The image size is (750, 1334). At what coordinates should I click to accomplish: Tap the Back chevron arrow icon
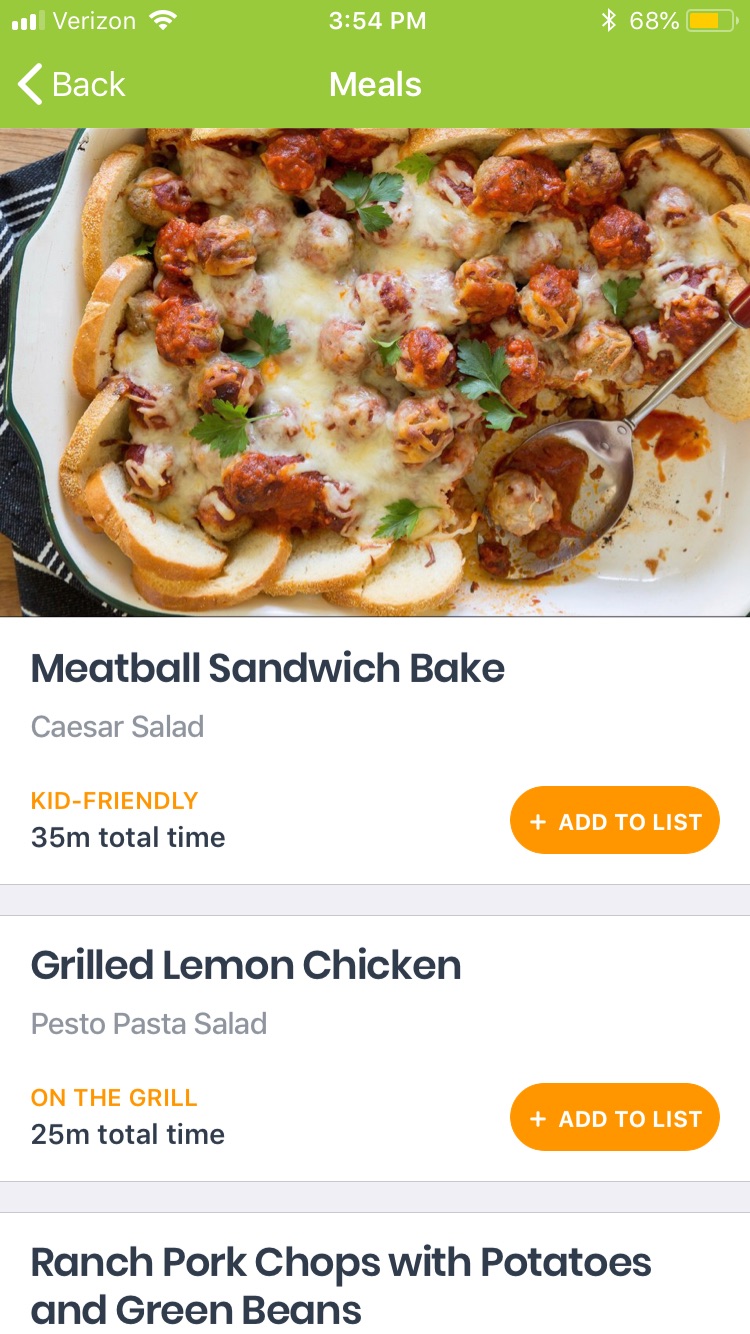[31, 85]
